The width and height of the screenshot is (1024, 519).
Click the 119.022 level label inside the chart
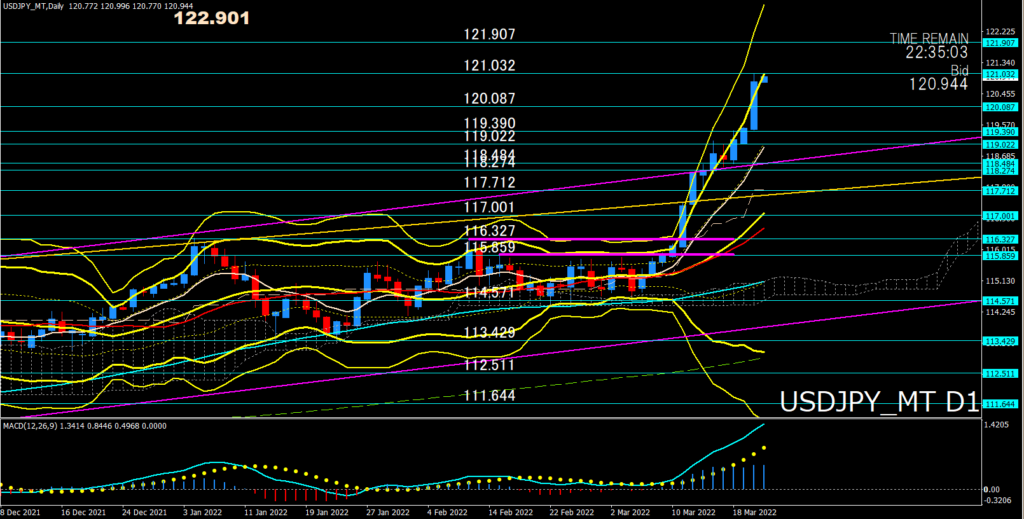(x=490, y=136)
